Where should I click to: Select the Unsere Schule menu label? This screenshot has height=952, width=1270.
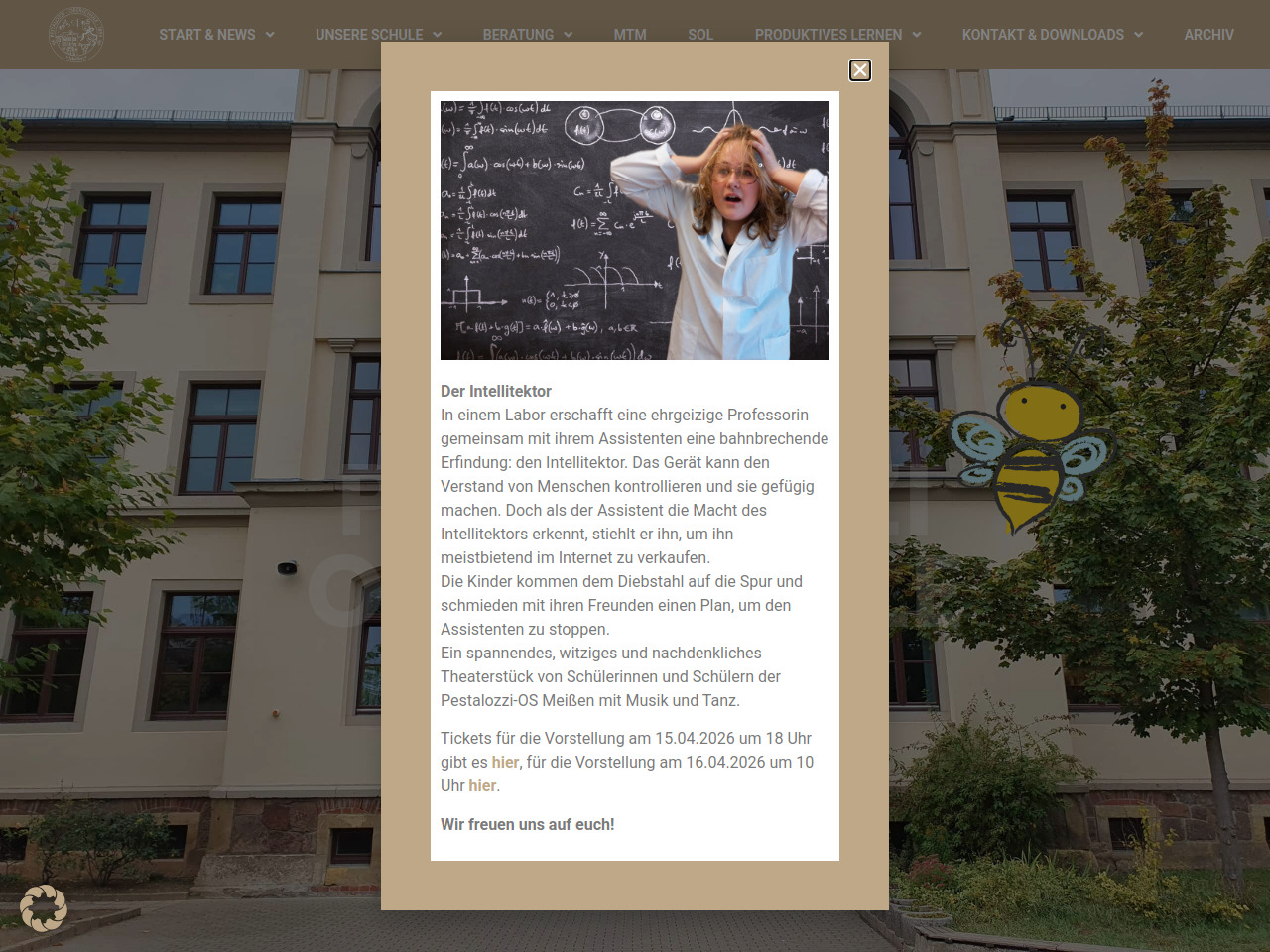coord(369,35)
